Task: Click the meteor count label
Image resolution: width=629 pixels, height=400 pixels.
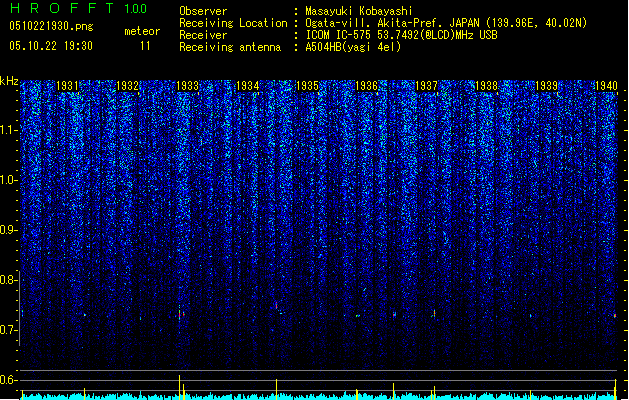Action: point(142,31)
